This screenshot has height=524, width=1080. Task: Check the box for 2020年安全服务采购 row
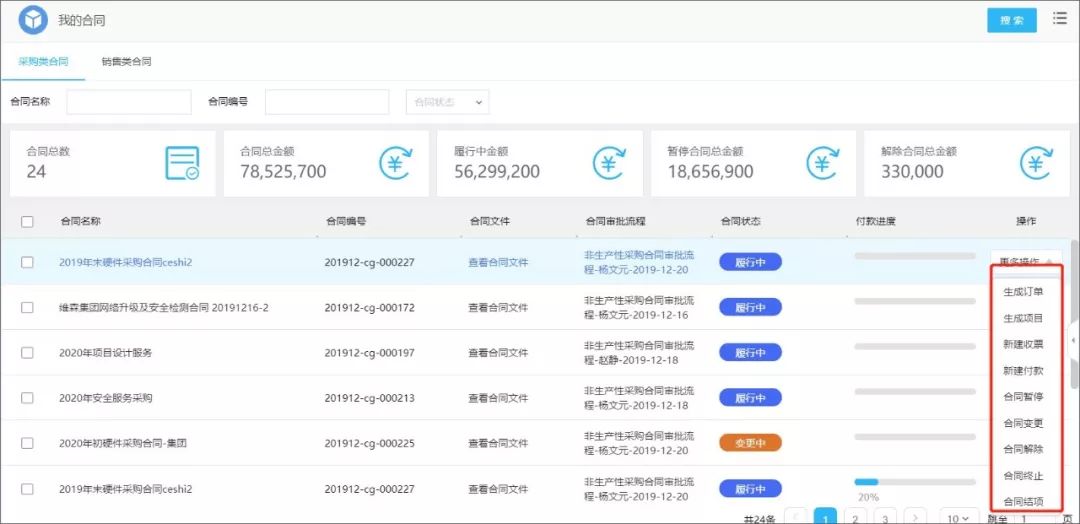point(28,398)
